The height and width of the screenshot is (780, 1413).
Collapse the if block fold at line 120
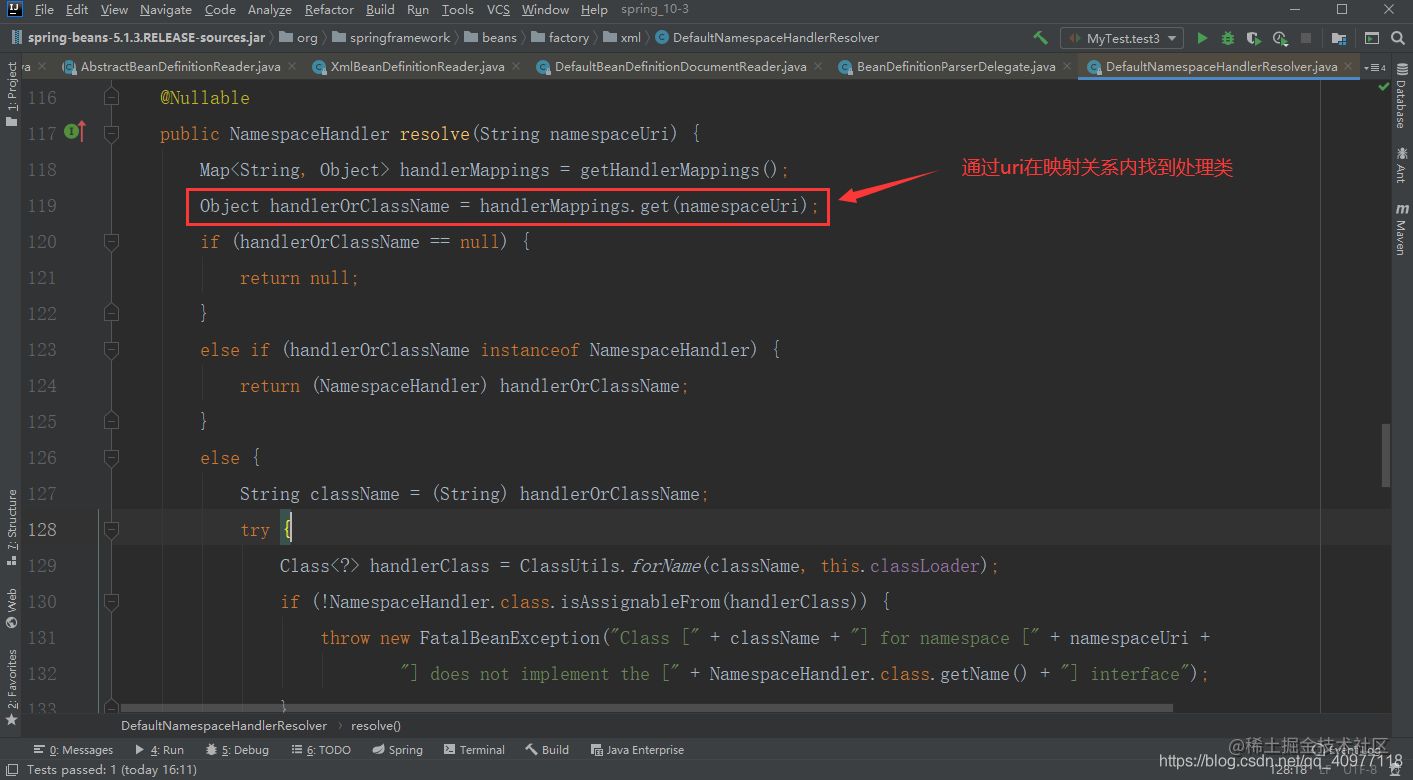pyautogui.click(x=111, y=241)
